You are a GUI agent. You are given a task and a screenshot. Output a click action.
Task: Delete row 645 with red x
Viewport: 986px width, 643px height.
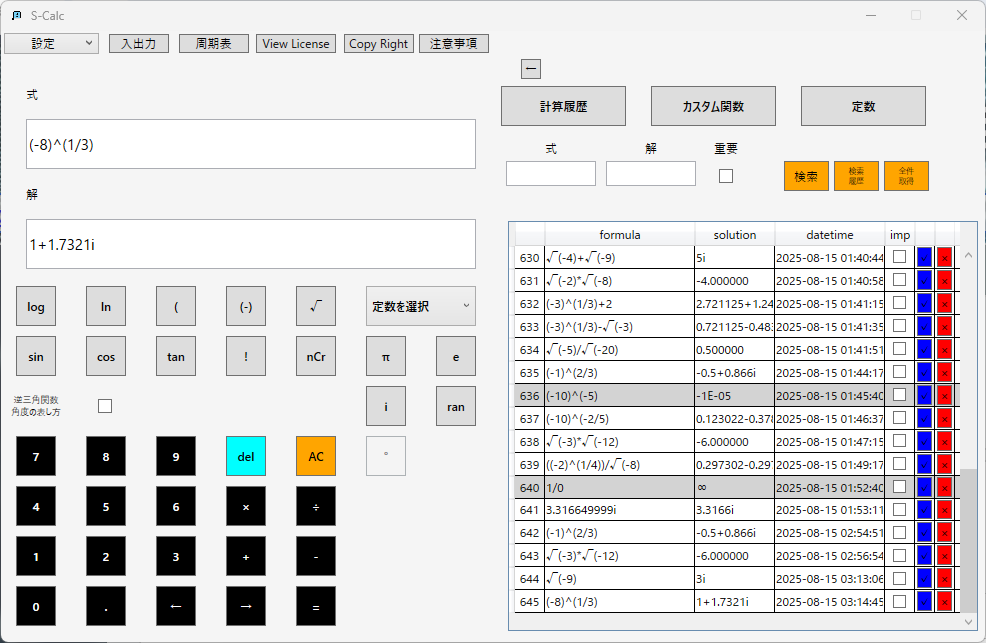tap(944, 602)
